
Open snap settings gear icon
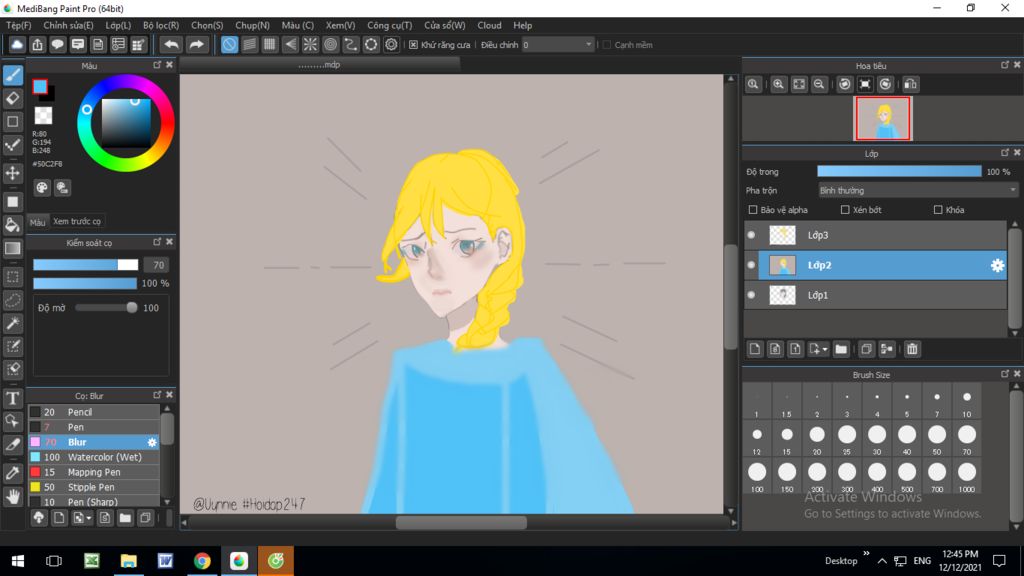click(x=391, y=44)
